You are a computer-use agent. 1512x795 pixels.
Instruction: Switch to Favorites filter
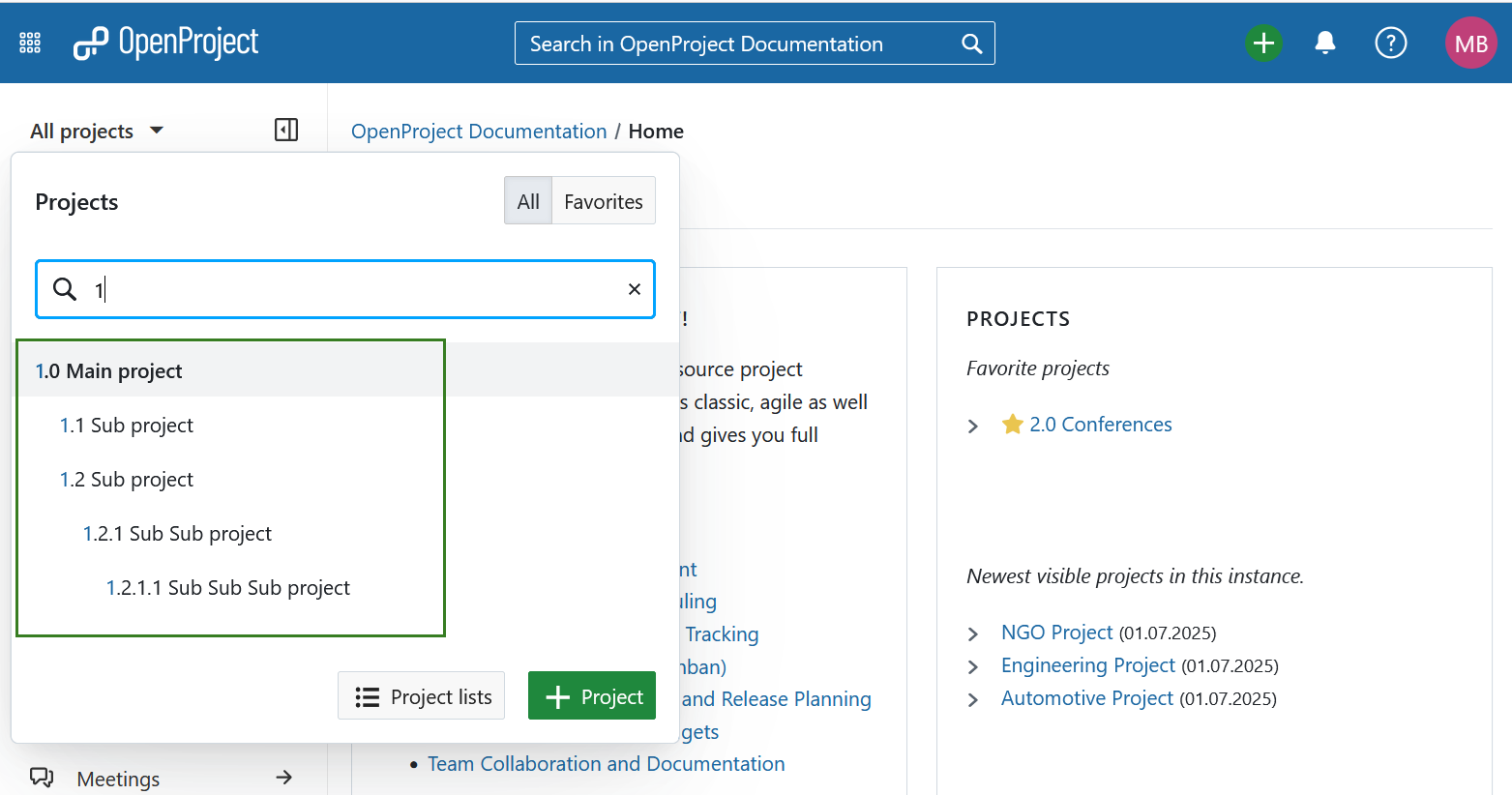pyautogui.click(x=604, y=201)
